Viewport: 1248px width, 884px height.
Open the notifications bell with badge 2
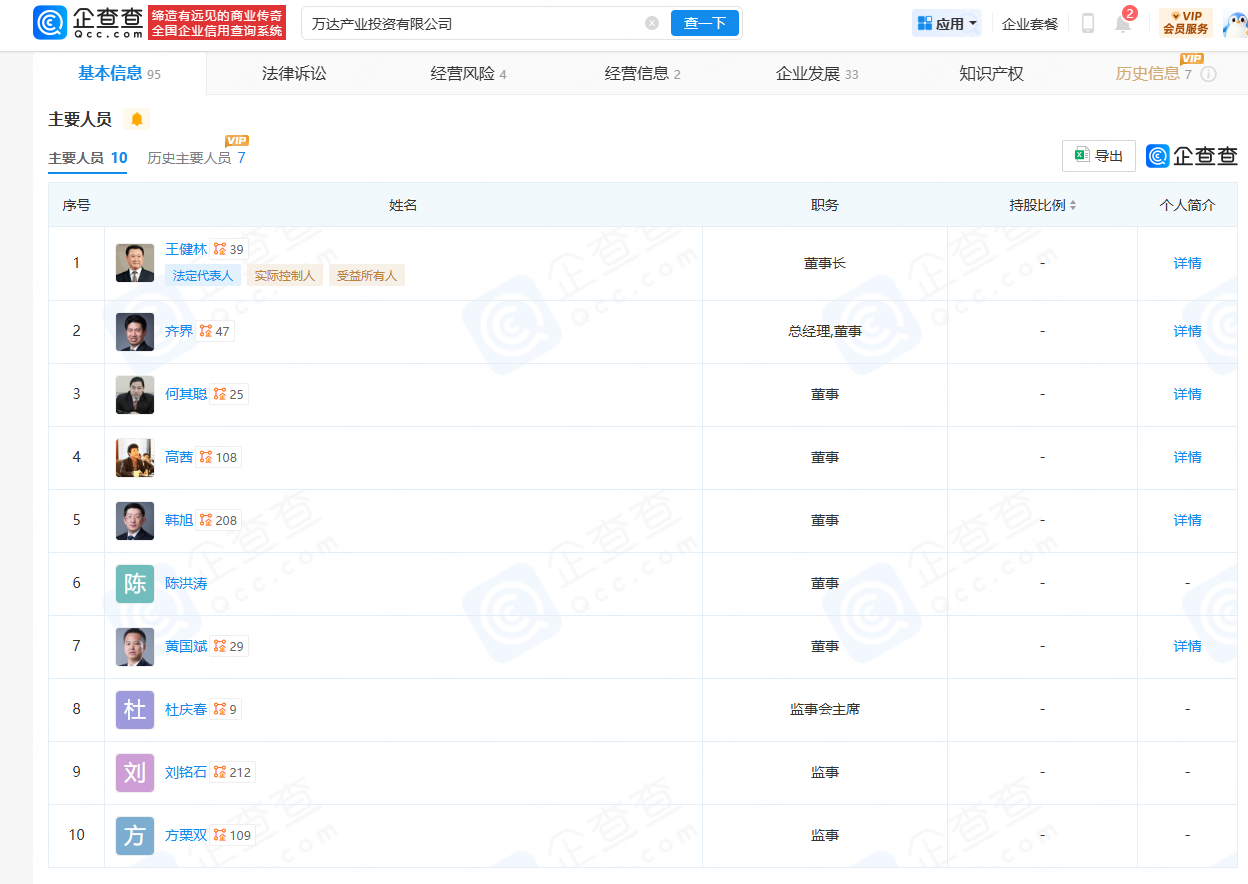click(1123, 22)
